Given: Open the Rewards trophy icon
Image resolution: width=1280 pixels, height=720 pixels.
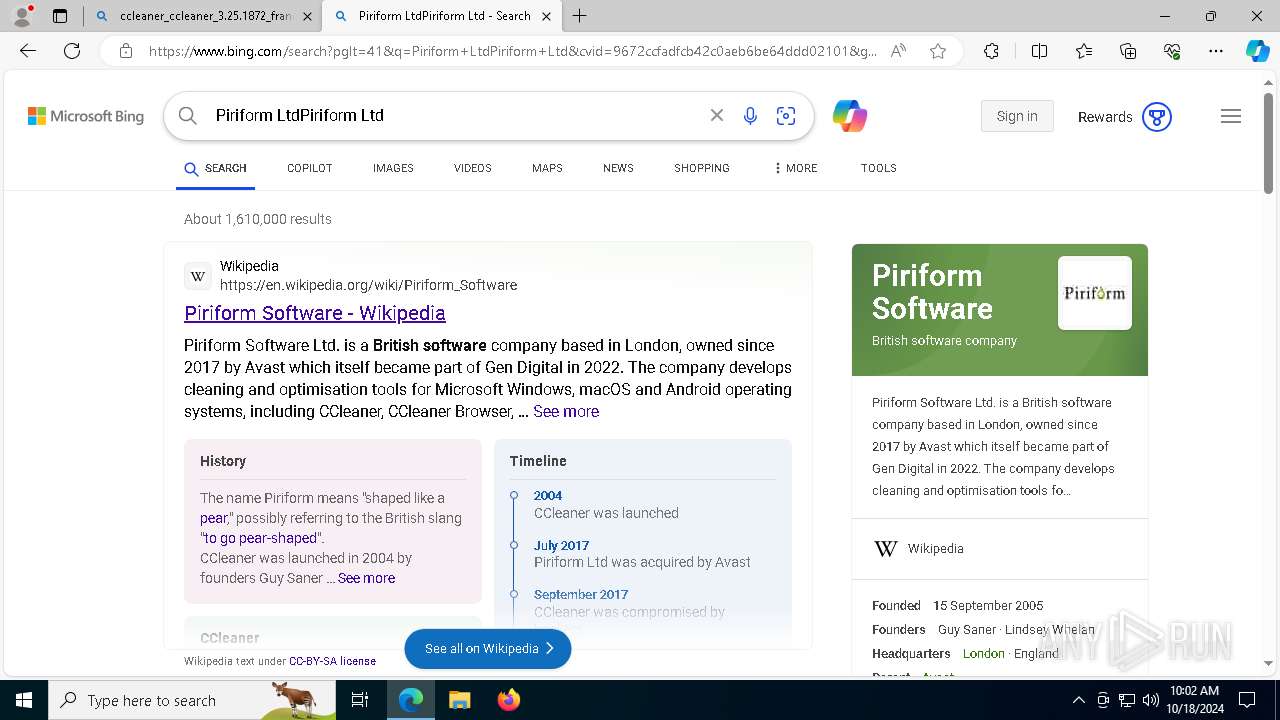Looking at the screenshot, I should pos(1156,117).
